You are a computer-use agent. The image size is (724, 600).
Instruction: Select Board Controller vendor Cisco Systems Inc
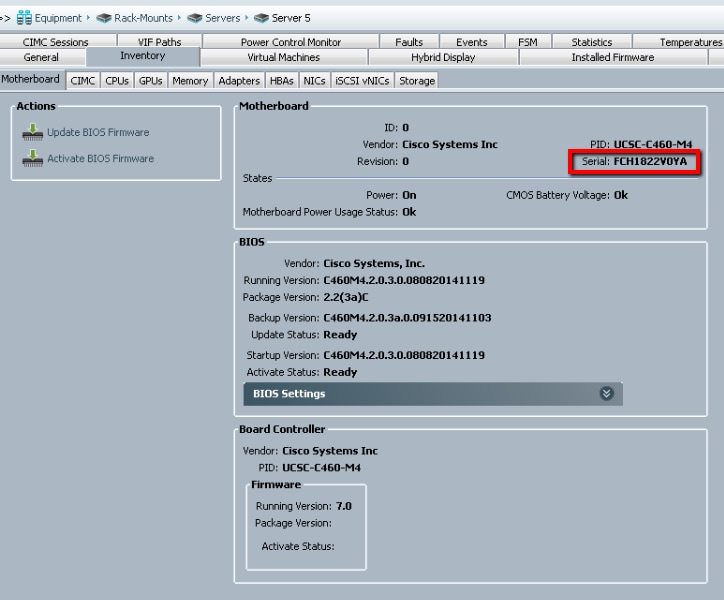coord(330,450)
